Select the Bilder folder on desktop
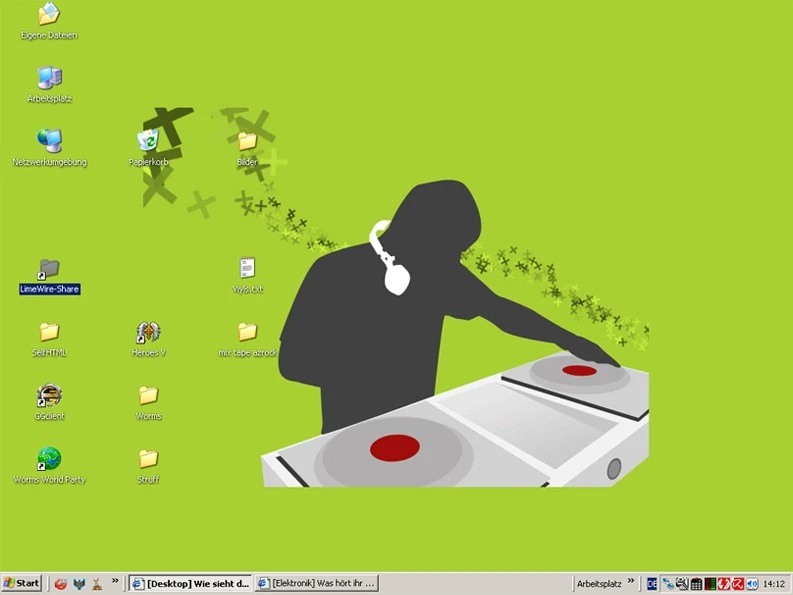Viewport: 793px width, 595px height. (247, 142)
